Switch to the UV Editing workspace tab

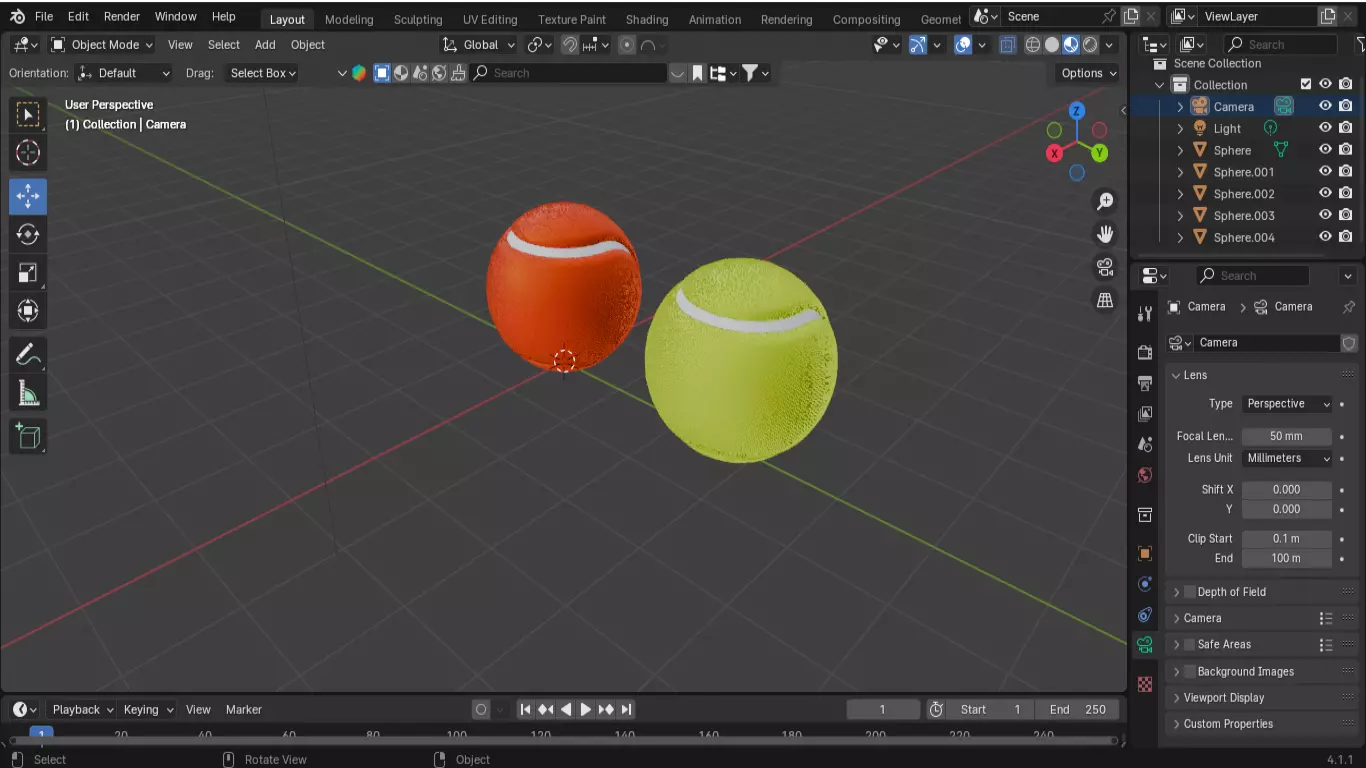coord(490,19)
